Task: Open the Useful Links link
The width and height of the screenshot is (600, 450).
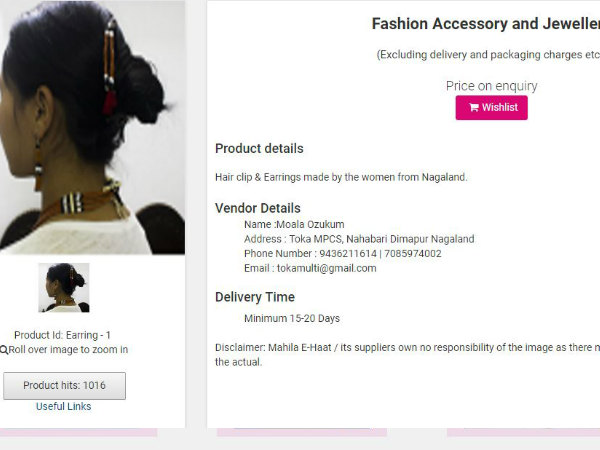Action: click(64, 406)
